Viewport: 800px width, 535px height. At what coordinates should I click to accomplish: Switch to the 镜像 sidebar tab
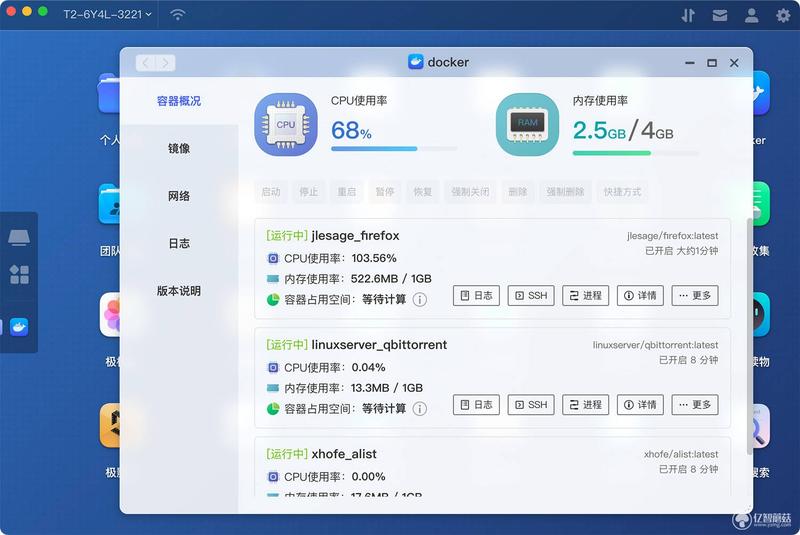pyautogui.click(x=179, y=148)
